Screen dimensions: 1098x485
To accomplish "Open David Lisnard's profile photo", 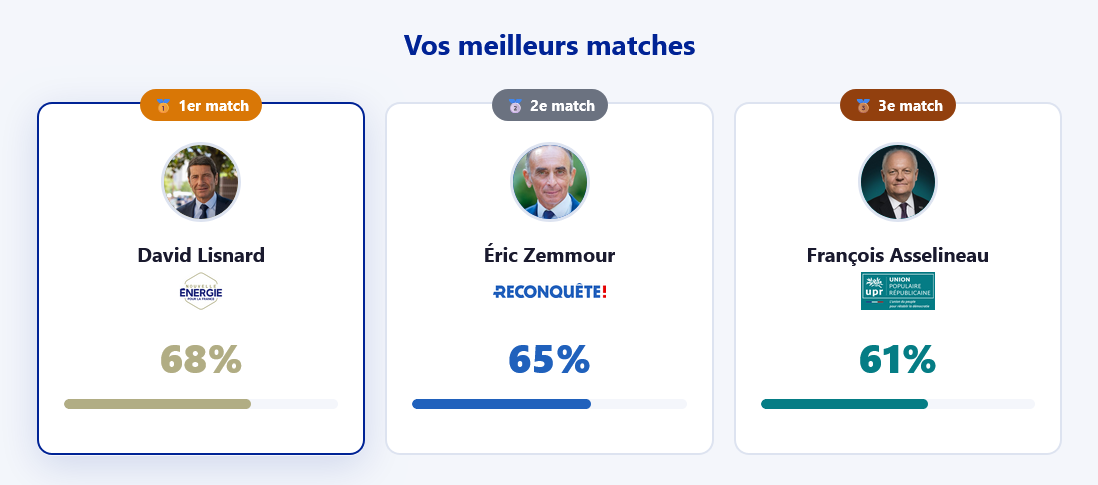I will (x=201, y=182).
